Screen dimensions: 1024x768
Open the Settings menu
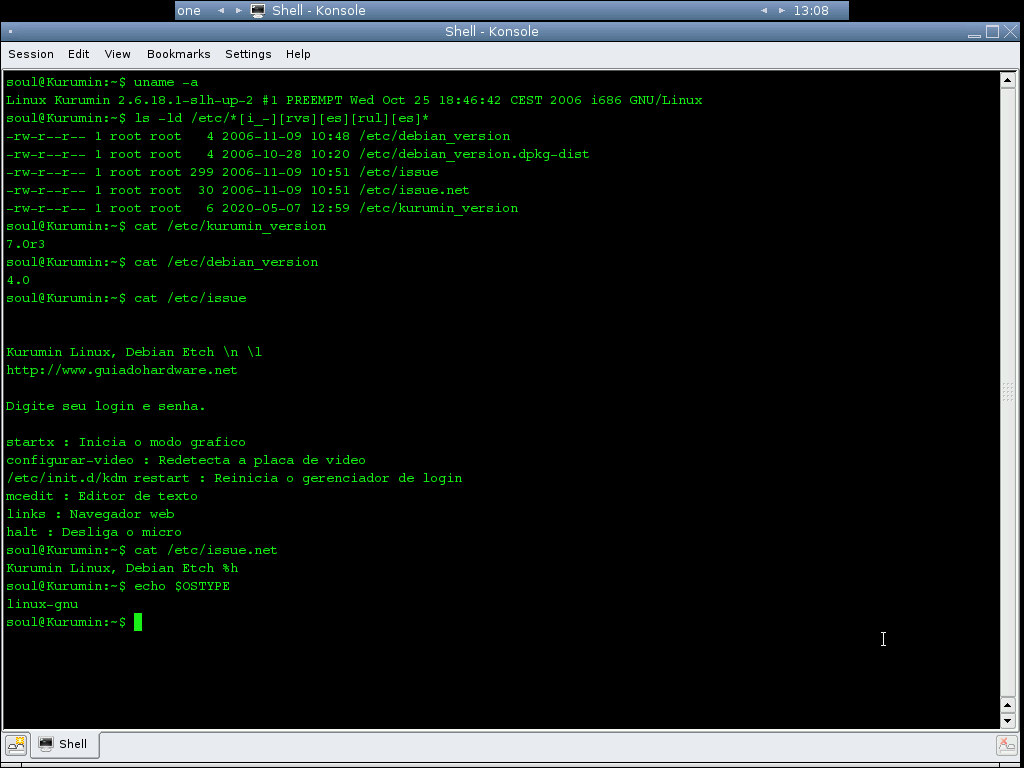(x=248, y=54)
